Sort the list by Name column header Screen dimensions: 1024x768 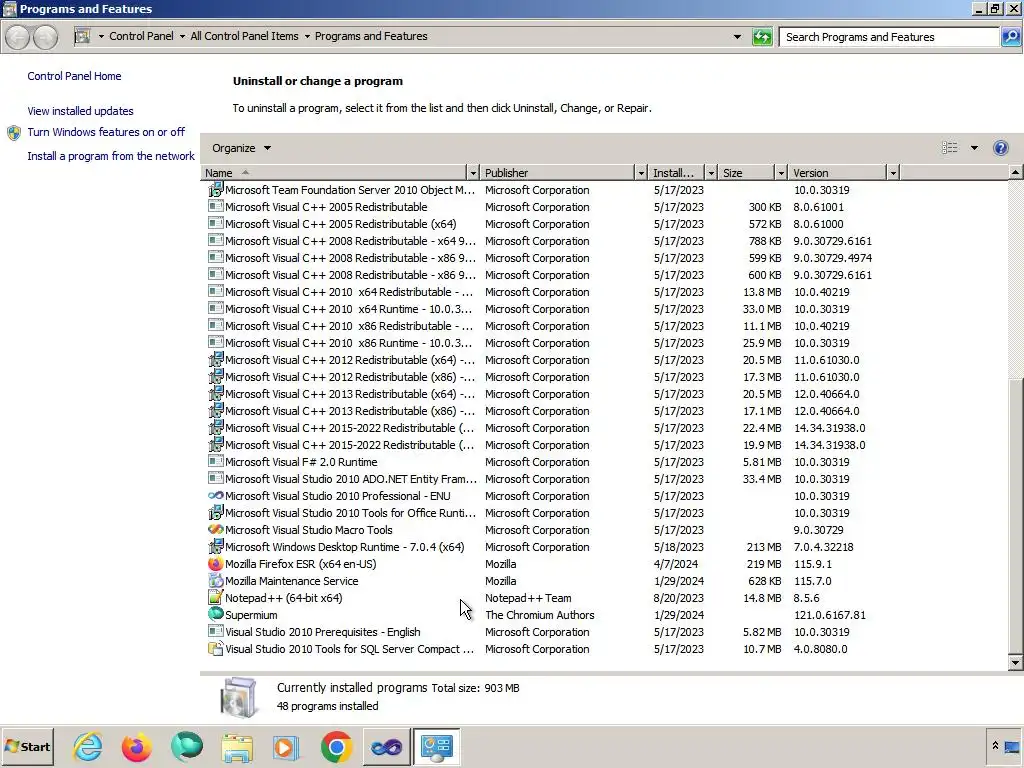[334, 173]
